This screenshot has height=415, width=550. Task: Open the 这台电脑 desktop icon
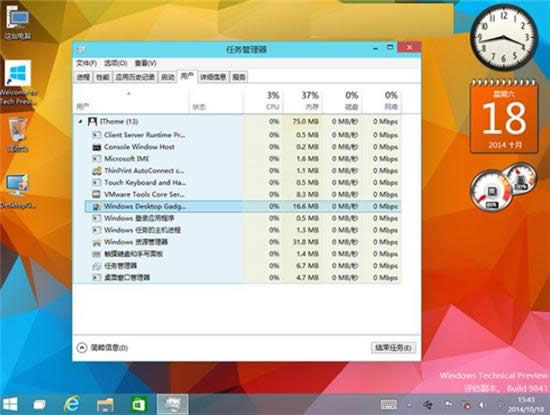(18, 22)
